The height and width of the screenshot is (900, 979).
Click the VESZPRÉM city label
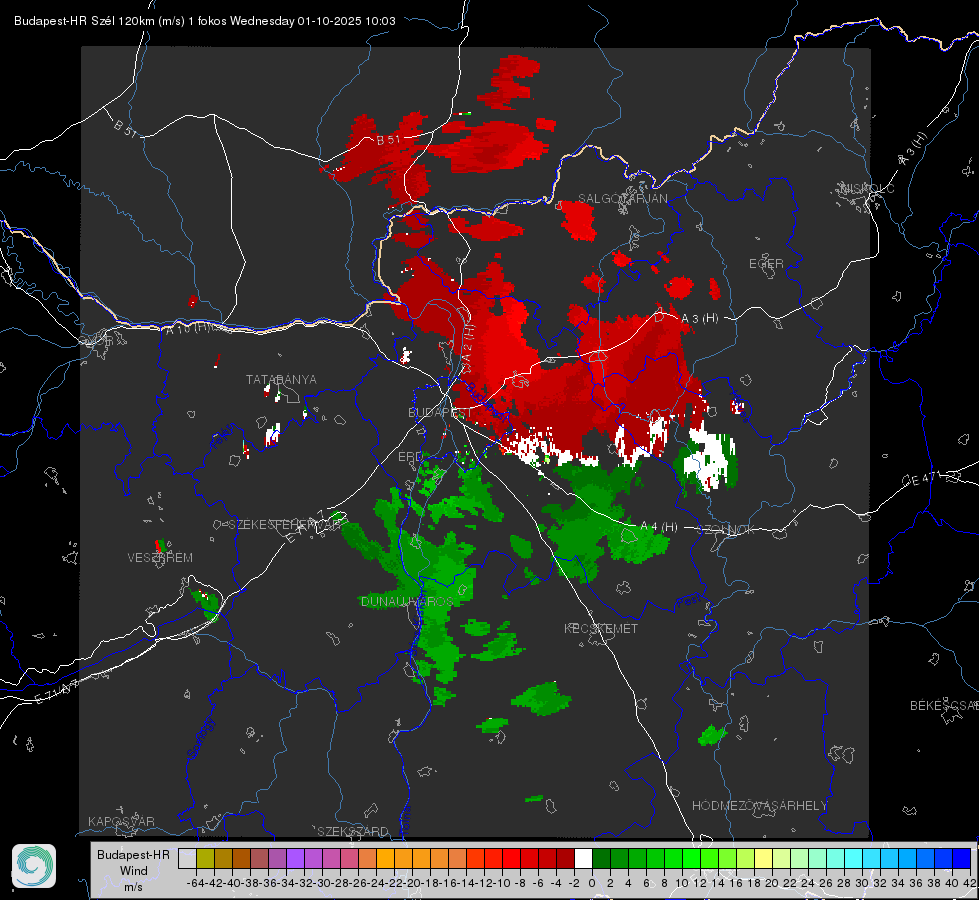click(160, 558)
